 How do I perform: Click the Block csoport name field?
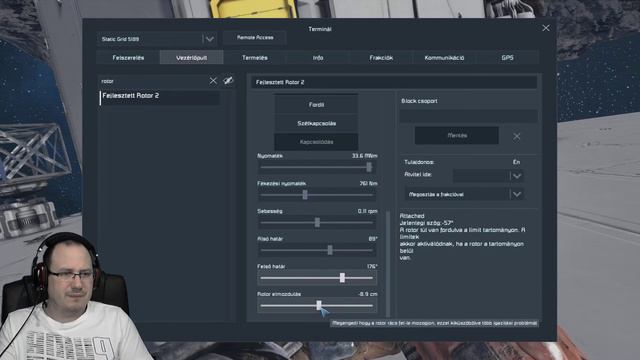click(x=468, y=116)
